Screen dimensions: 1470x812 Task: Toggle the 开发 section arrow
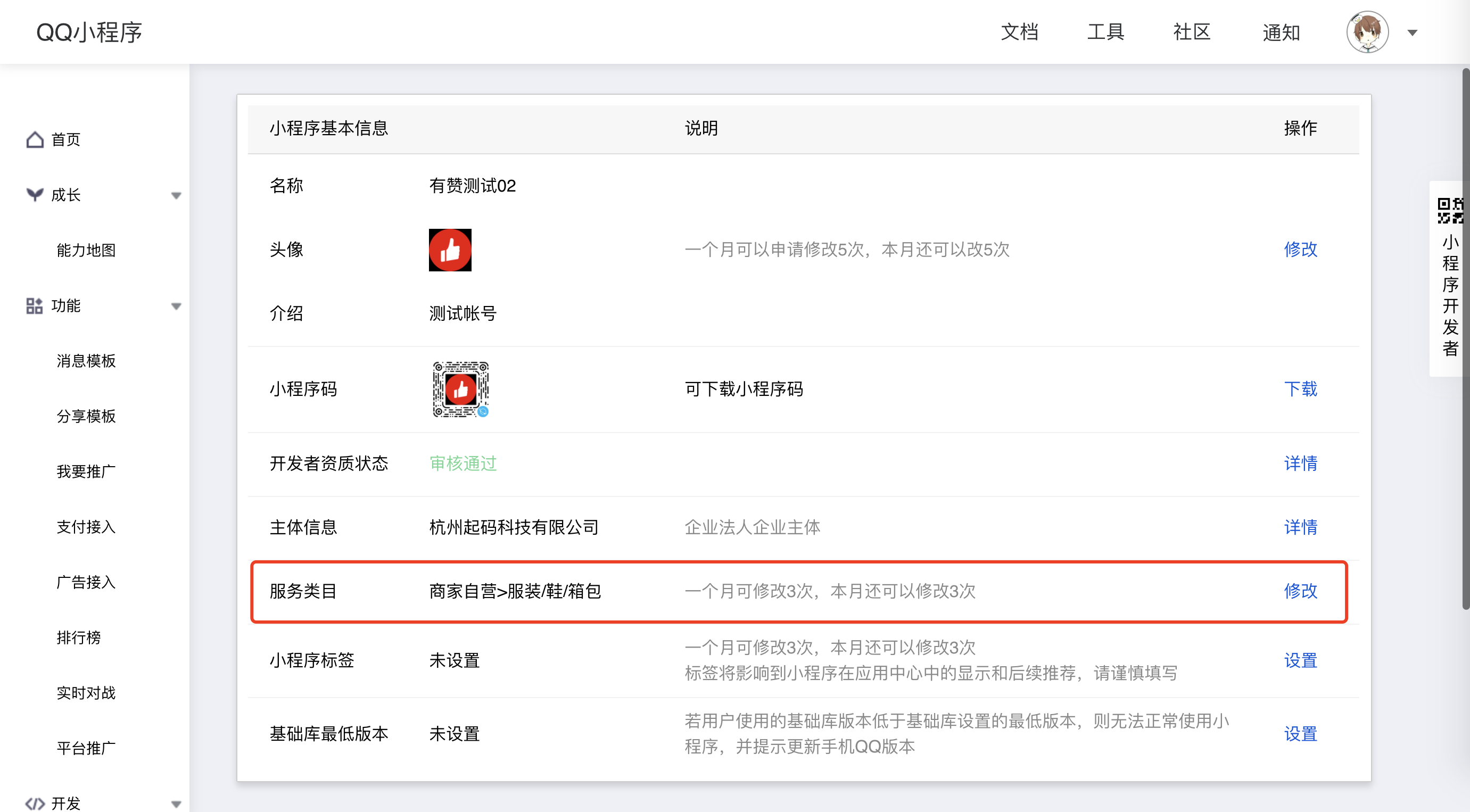coord(176,805)
